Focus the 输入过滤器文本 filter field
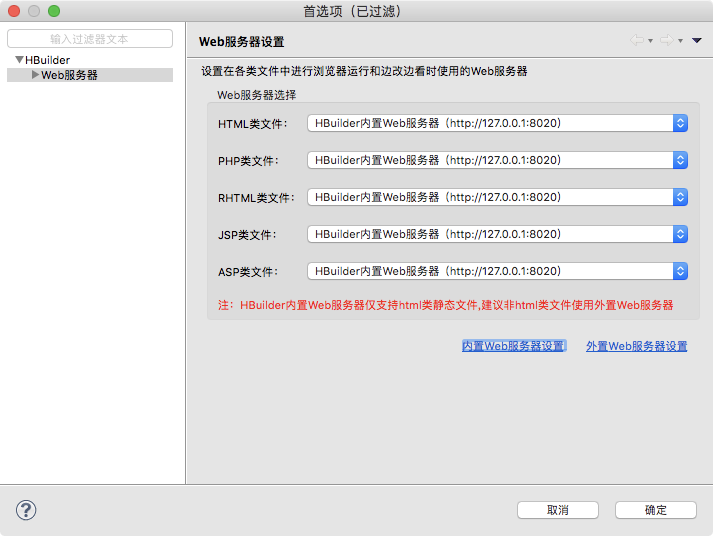713x536 pixels. pos(90,39)
